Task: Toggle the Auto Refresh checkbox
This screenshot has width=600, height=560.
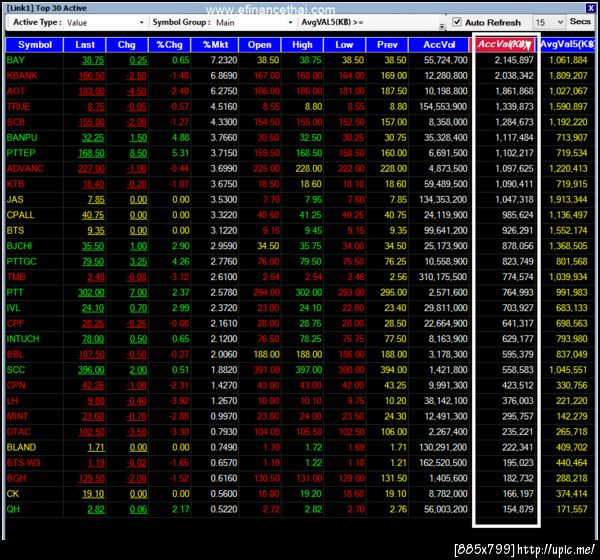Action: [457, 22]
